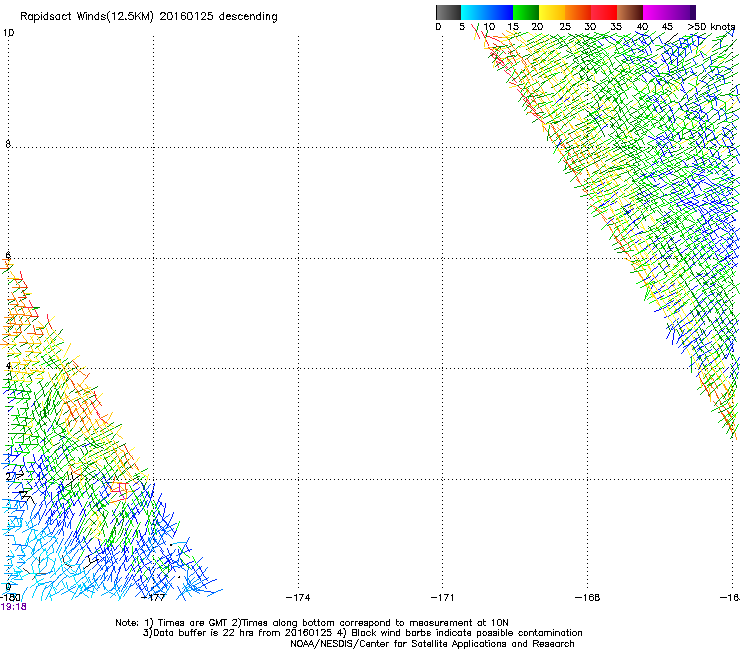Click the brown 35-40 knots color band
This screenshot has height=650, width=740.
630,12
